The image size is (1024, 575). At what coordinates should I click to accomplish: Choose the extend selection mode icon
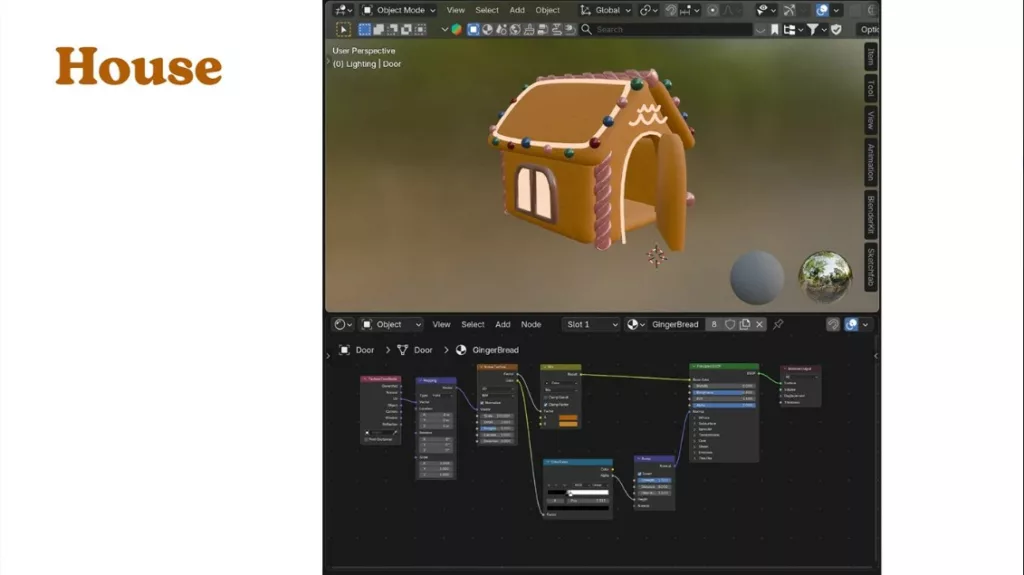coord(378,29)
